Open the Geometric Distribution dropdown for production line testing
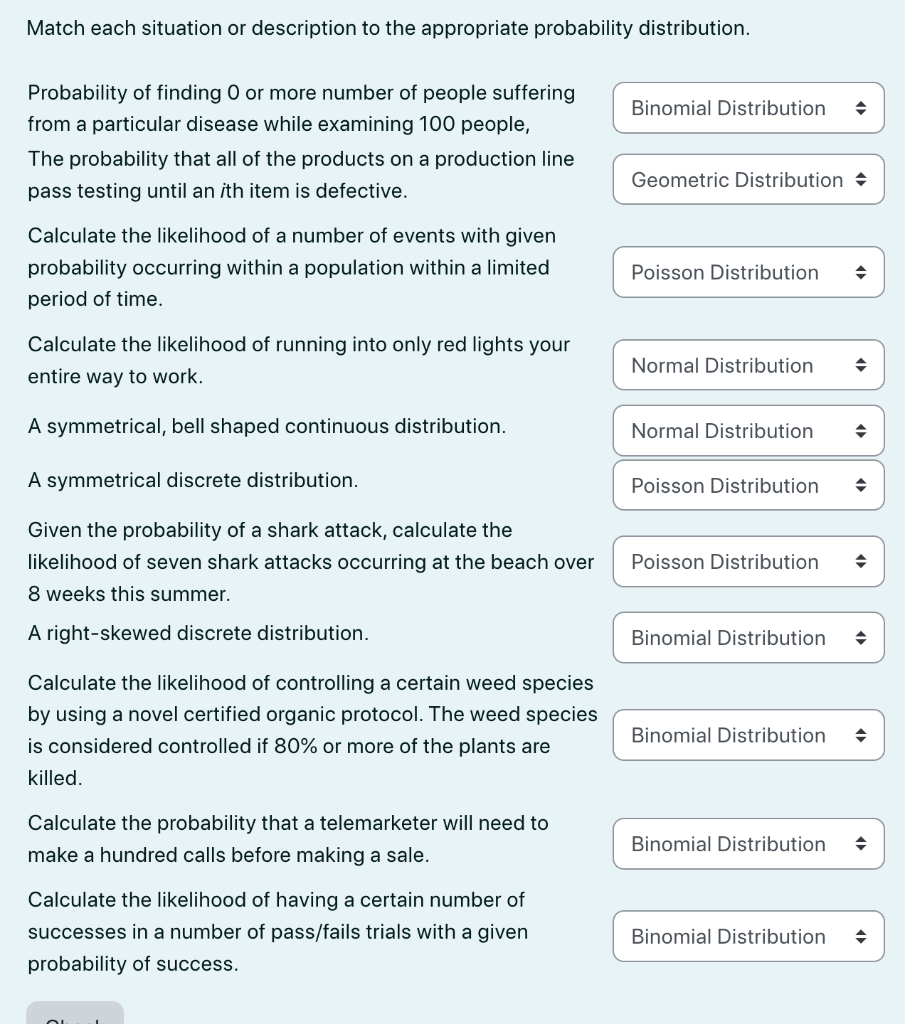Screen dimensions: 905x1024 tap(748, 179)
